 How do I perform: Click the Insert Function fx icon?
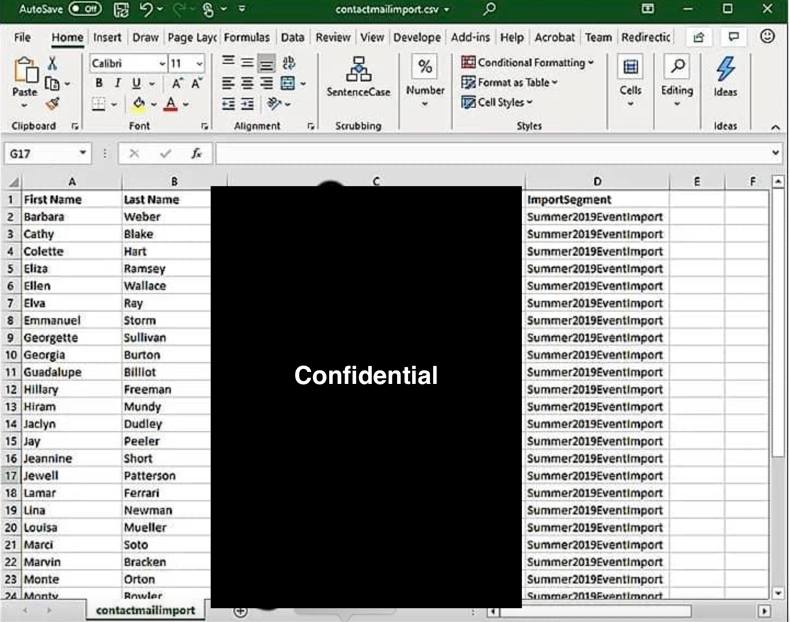(x=196, y=154)
